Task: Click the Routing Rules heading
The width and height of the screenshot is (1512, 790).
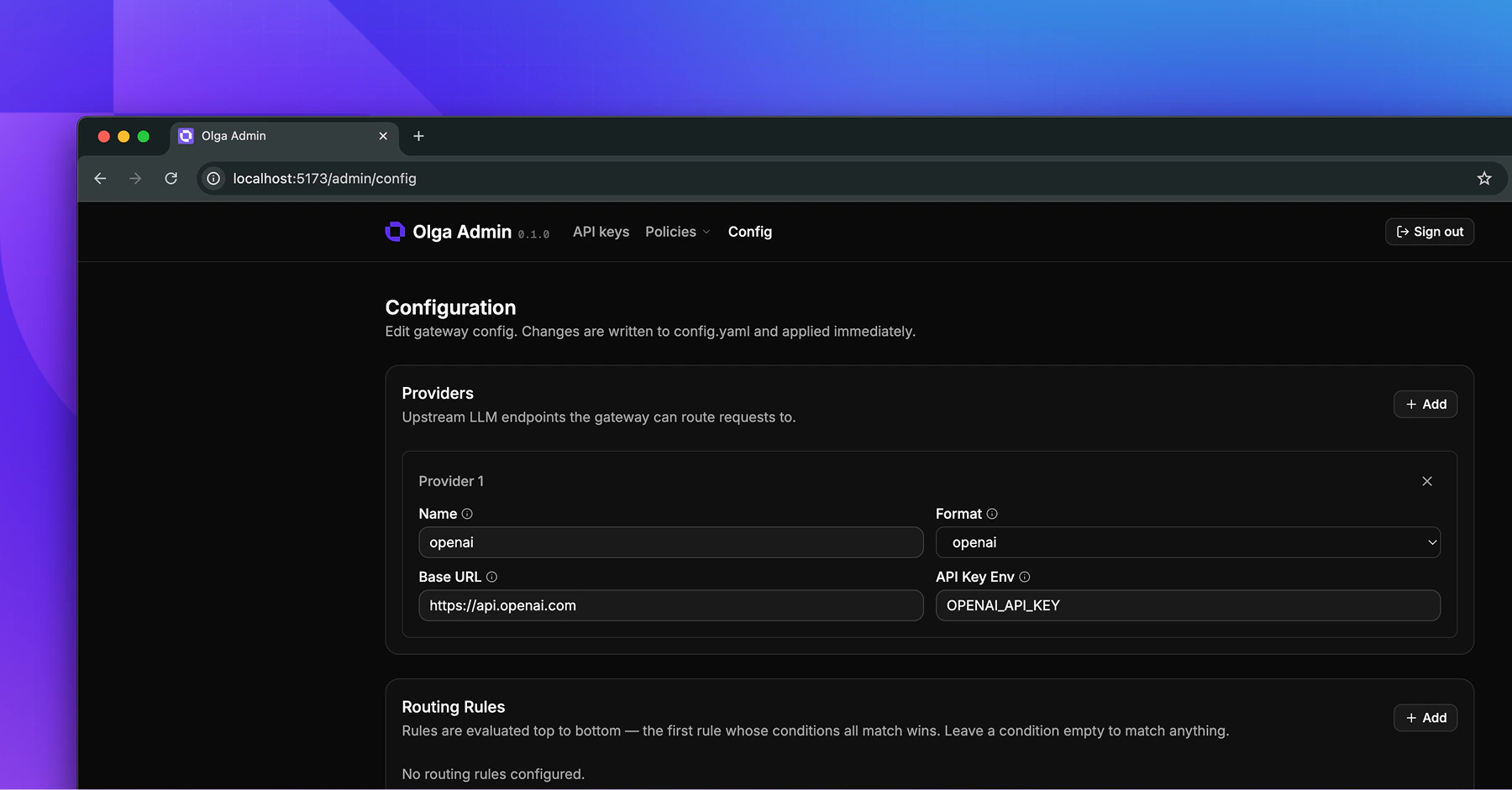Action: pyautogui.click(x=454, y=707)
